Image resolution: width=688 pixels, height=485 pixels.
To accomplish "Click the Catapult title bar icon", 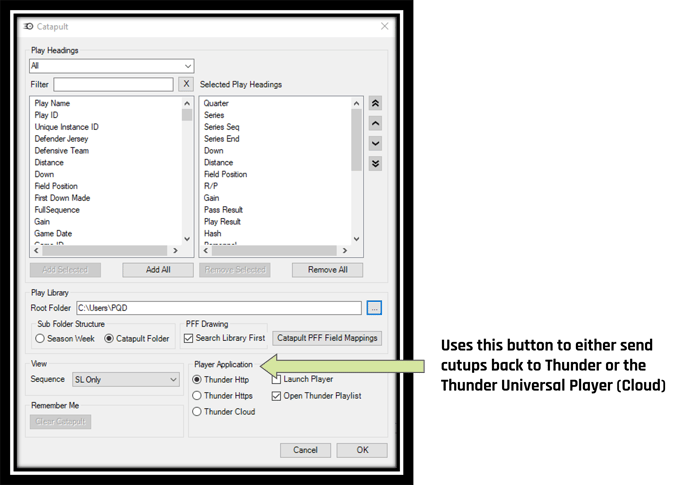I will tap(29, 26).
